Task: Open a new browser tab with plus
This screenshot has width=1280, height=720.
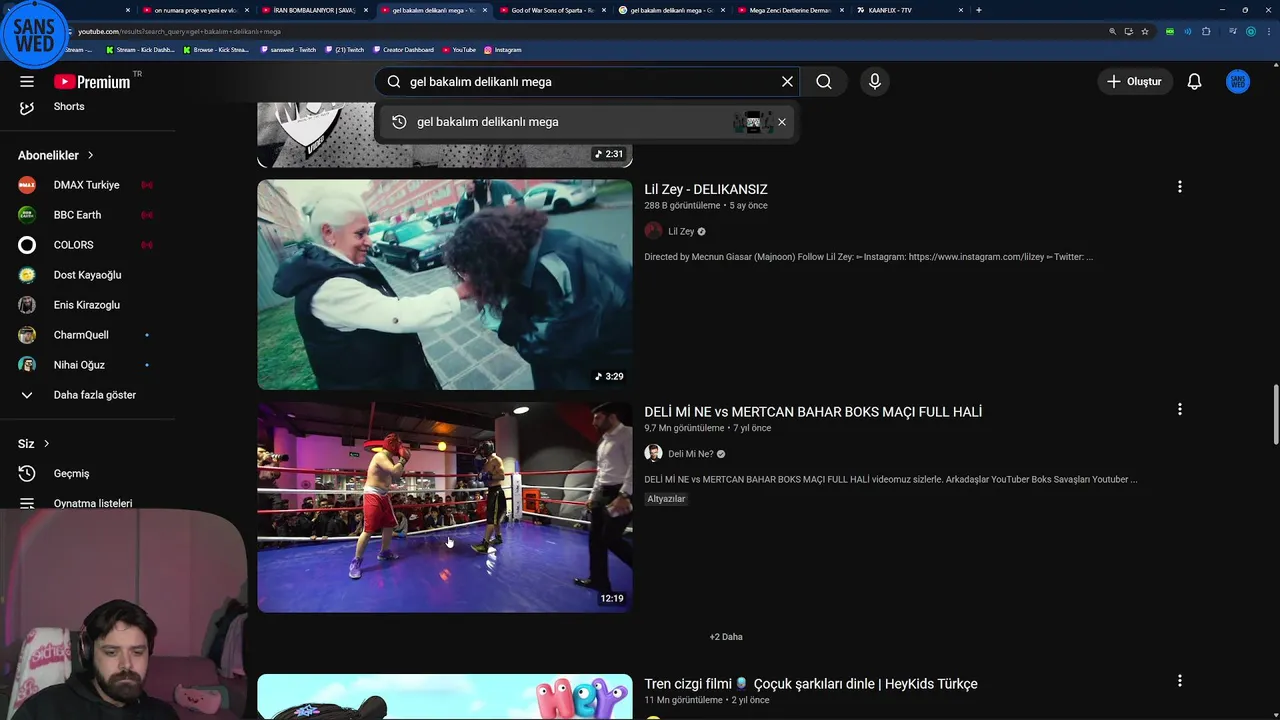Action: (x=978, y=10)
